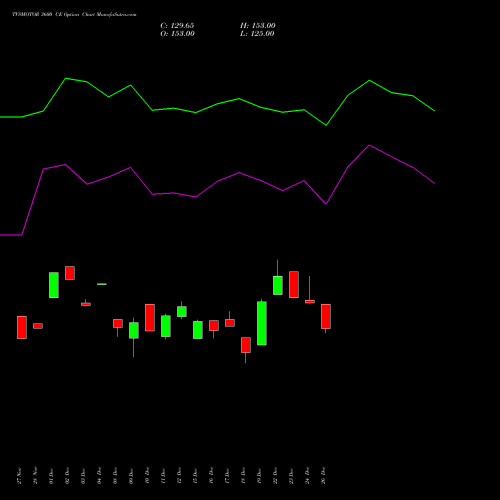Click the 09 Dec date label
The image size is (500, 500).
coord(131,476)
